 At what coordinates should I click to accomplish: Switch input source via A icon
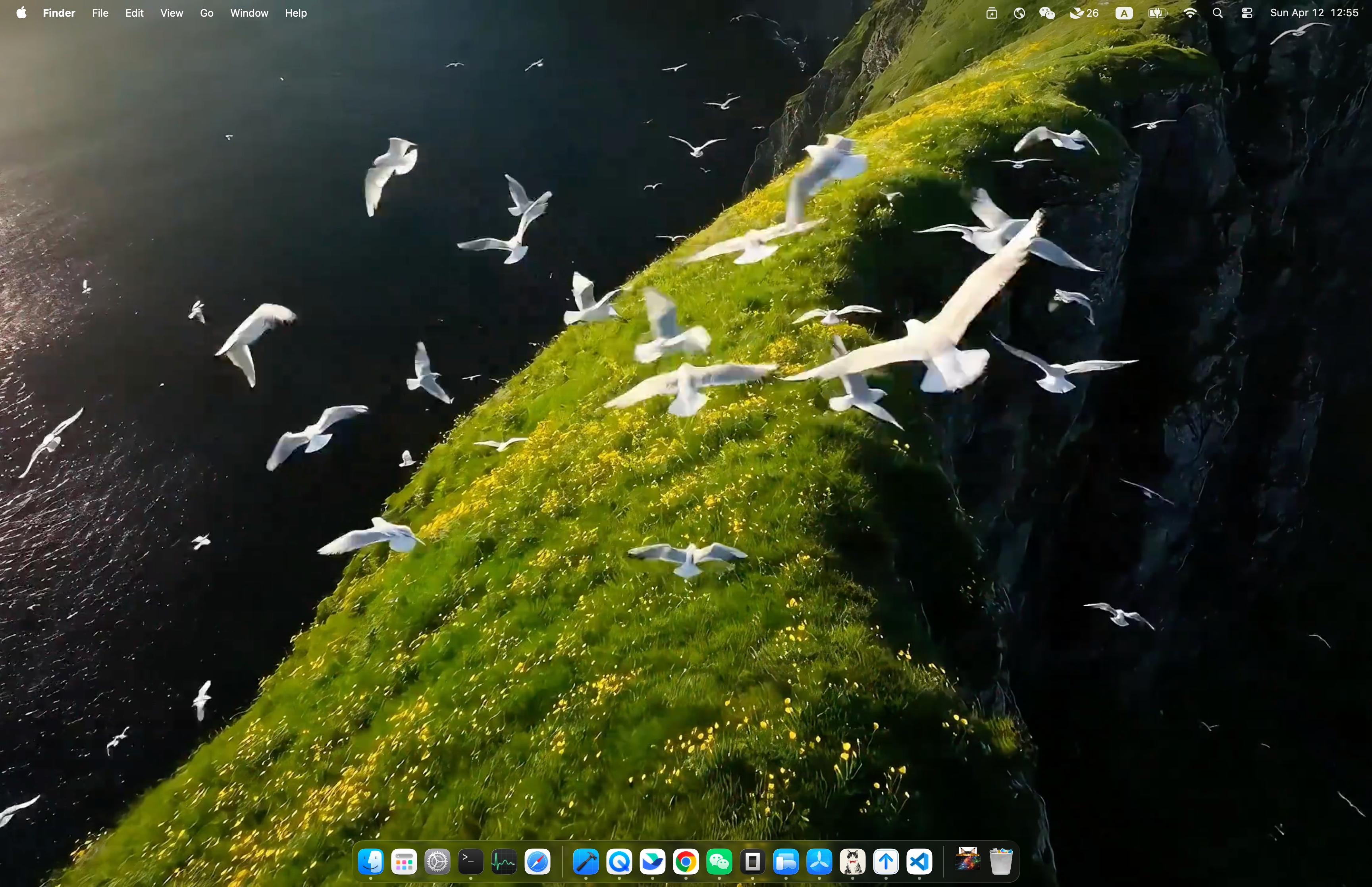click(x=1124, y=13)
